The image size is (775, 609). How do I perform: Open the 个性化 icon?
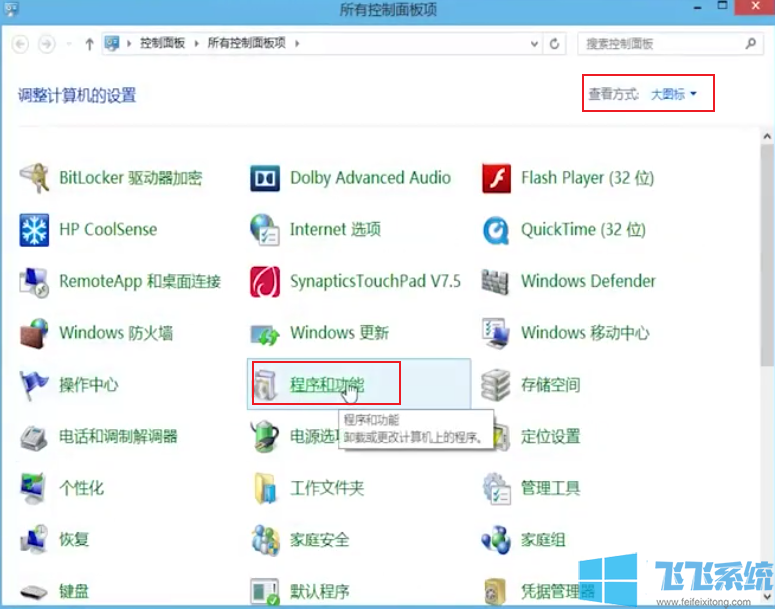(34, 488)
